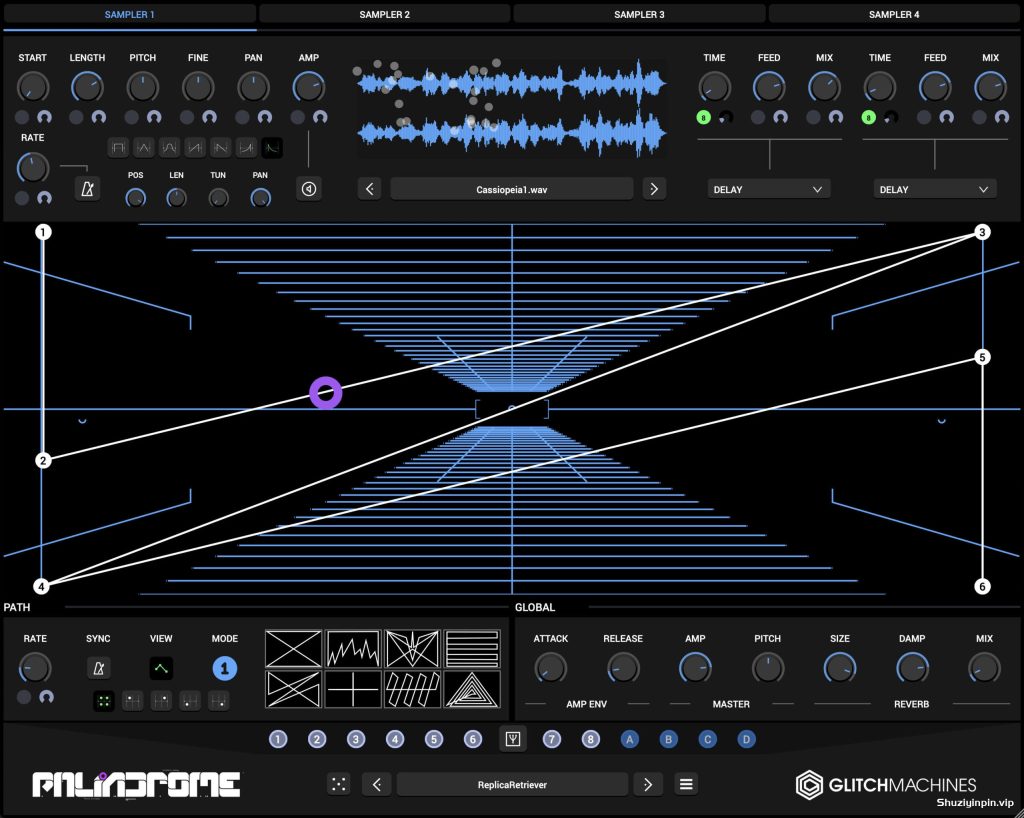Screen dimensions: 1024x818
Task: Click the GLOBAL ATTACK knob
Action: 551,668
